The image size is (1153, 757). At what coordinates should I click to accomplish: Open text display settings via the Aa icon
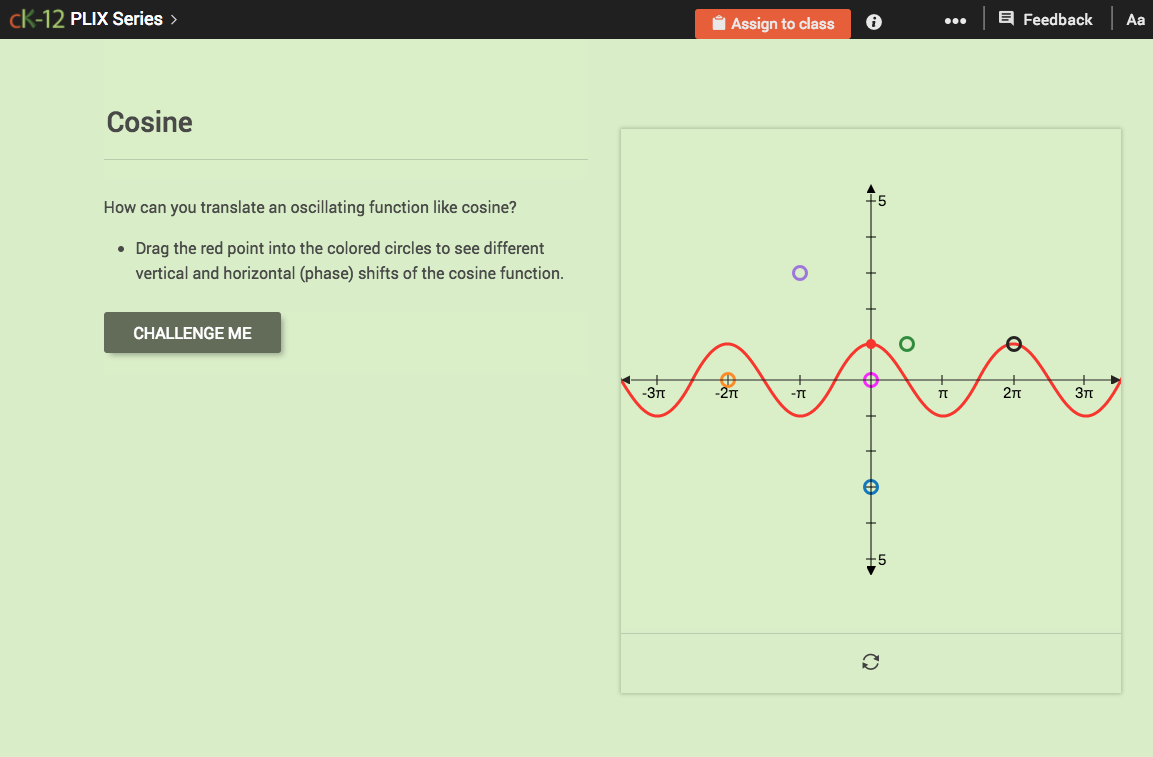pos(1135,19)
